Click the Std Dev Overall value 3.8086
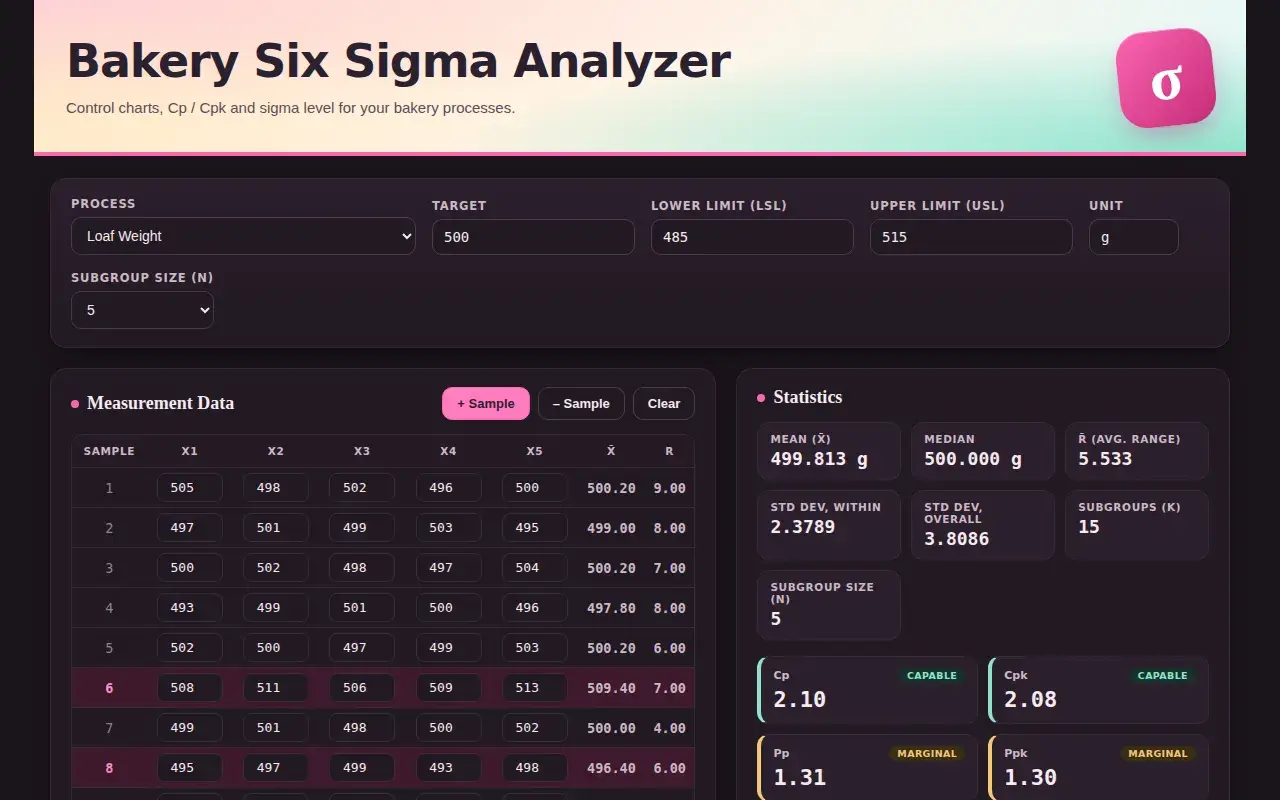1280x800 pixels. pos(957,539)
